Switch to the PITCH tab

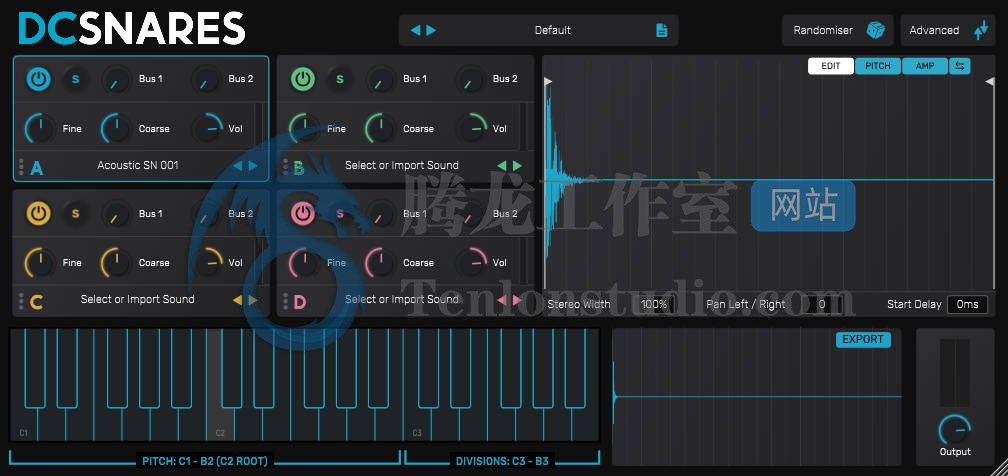coord(878,66)
